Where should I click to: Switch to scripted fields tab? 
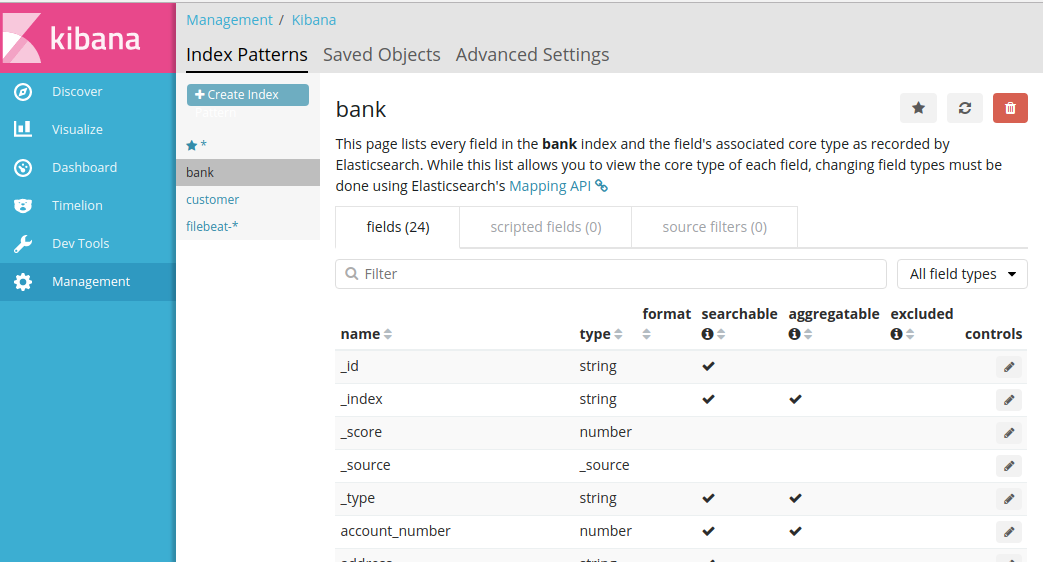pos(545,227)
